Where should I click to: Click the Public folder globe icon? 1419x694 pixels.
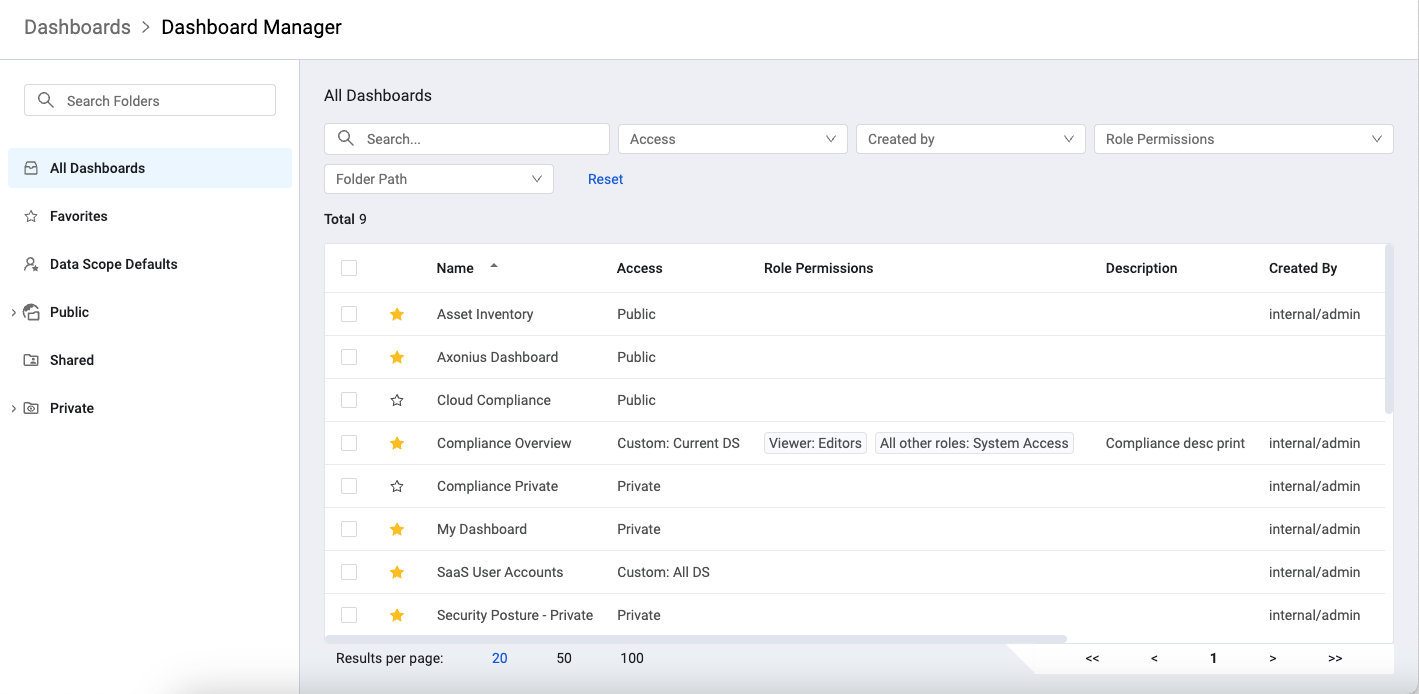tap(31, 312)
